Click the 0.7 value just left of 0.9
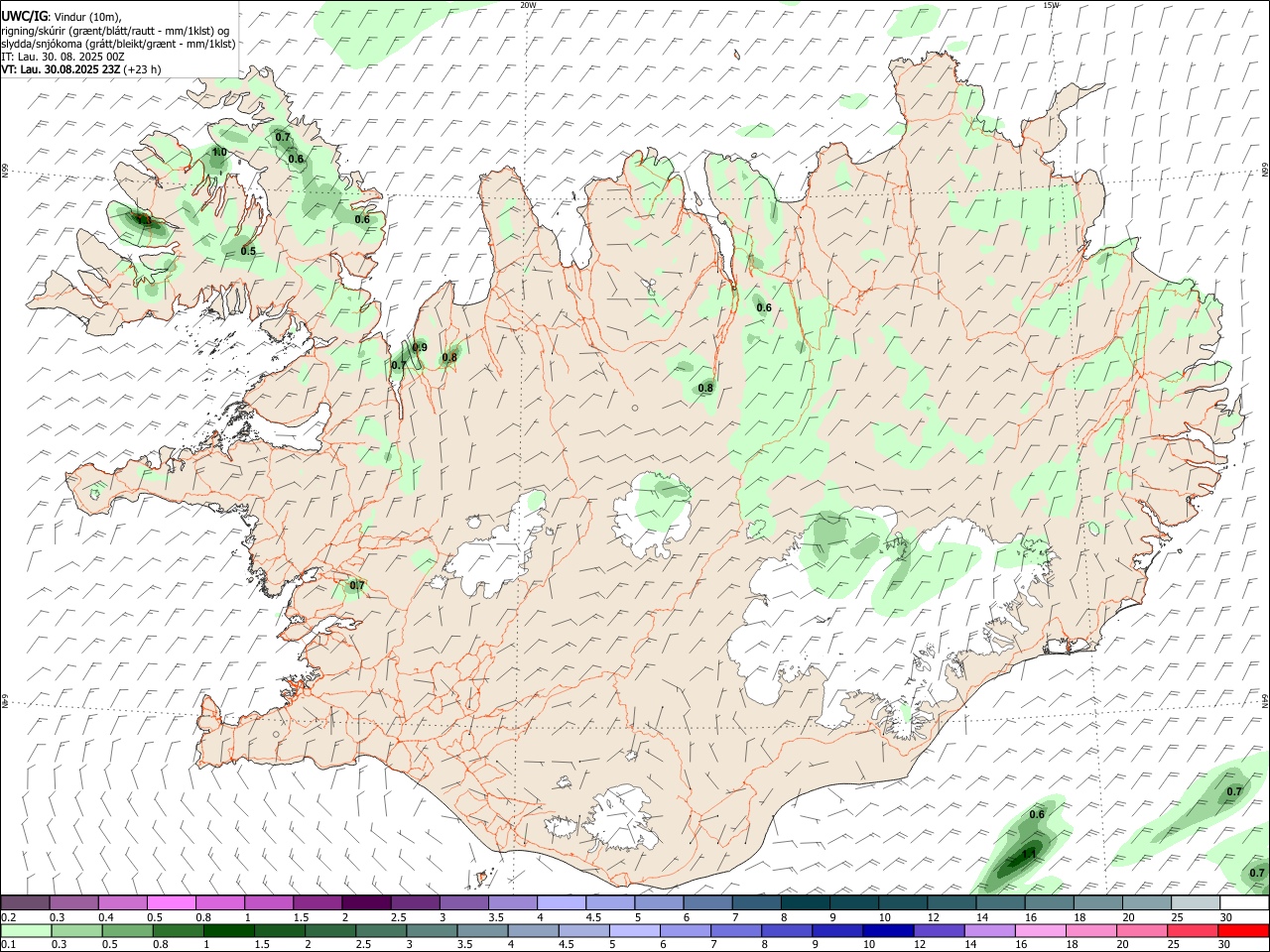Screen dimensions: 1270x952 pos(398,366)
